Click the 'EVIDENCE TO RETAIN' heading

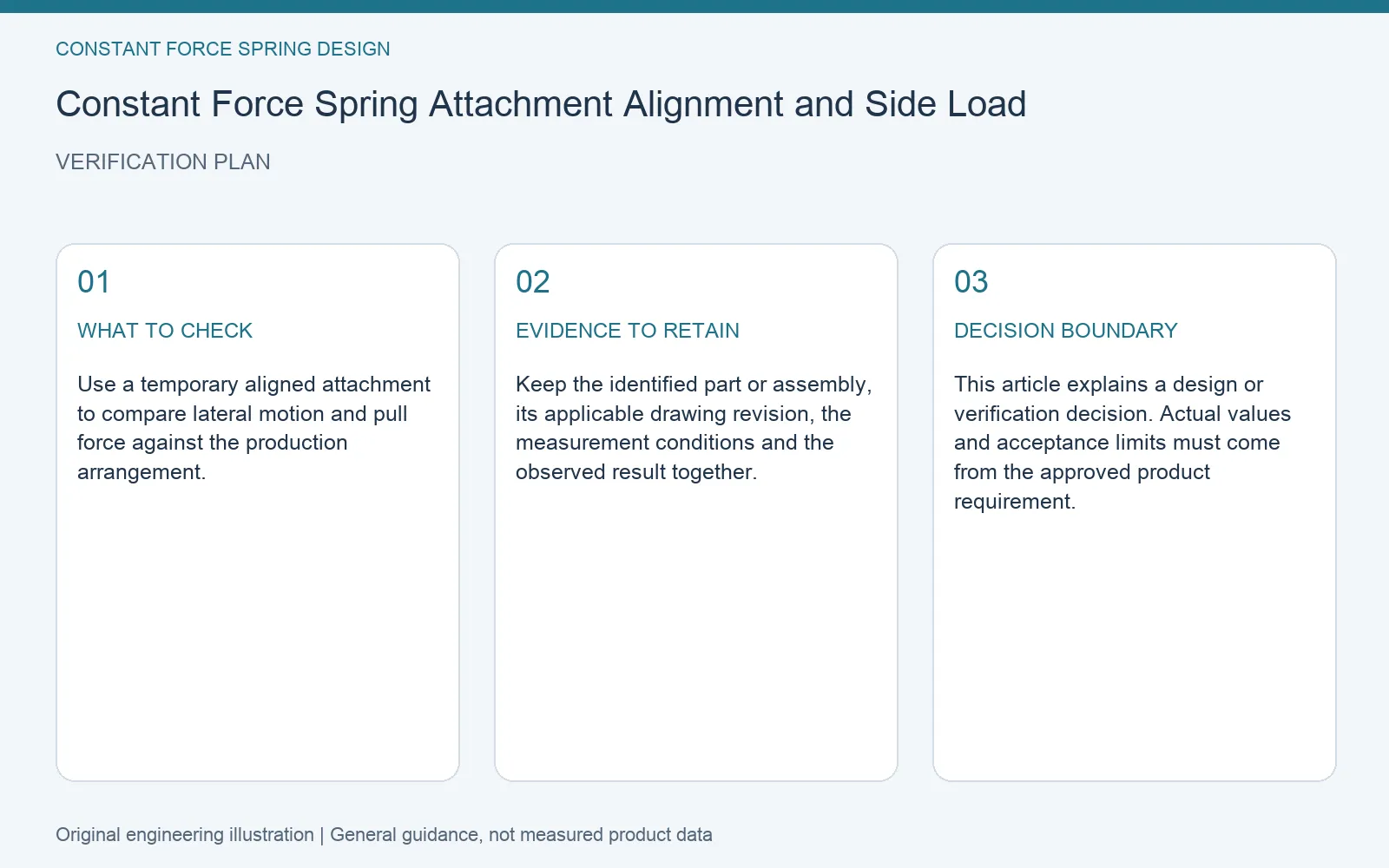(628, 331)
